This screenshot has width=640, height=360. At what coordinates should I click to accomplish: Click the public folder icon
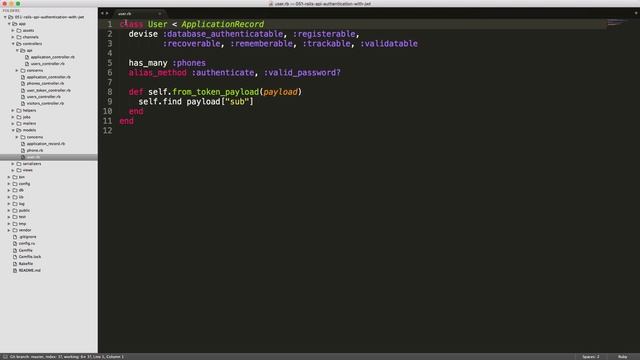[15, 210]
